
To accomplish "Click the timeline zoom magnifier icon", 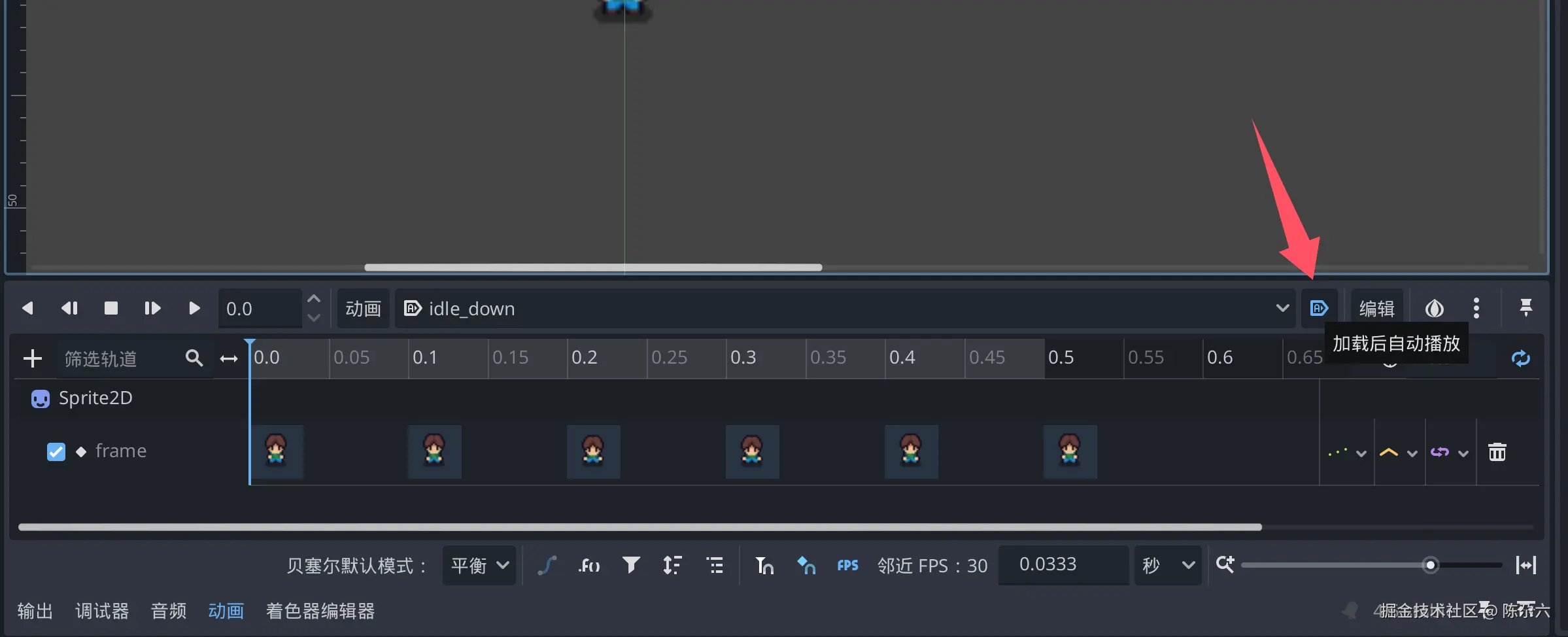I will [1225, 564].
